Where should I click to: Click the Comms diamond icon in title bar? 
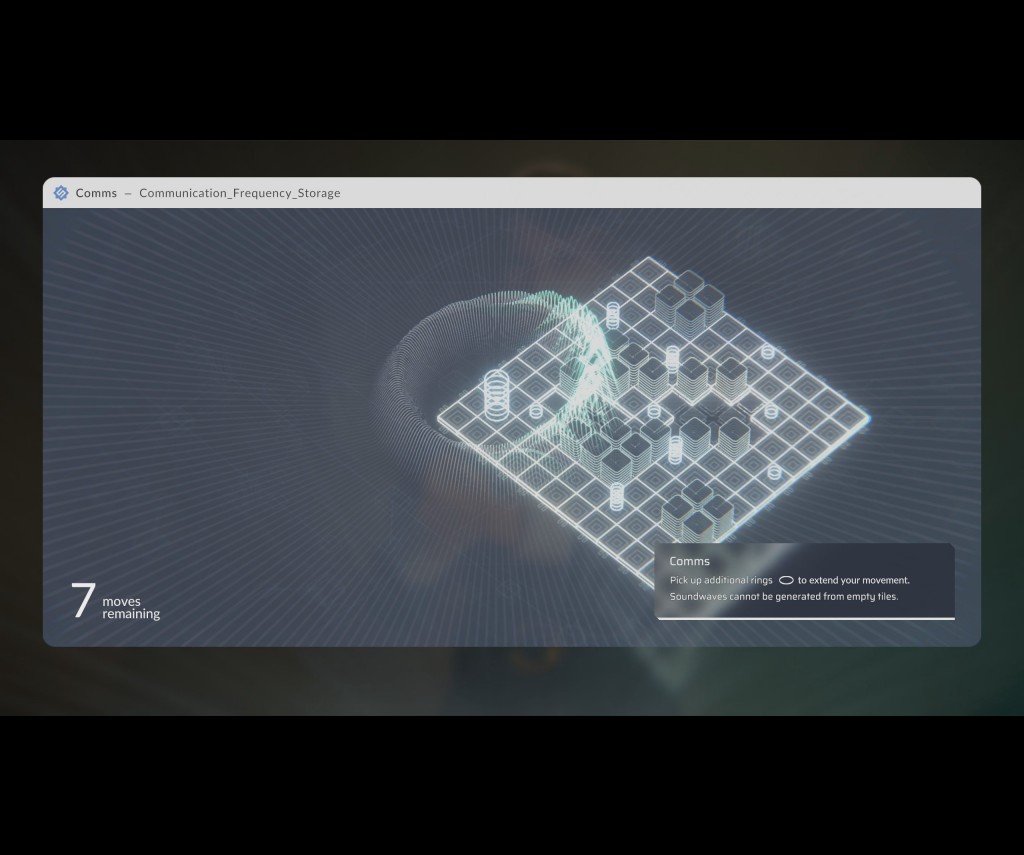click(61, 193)
